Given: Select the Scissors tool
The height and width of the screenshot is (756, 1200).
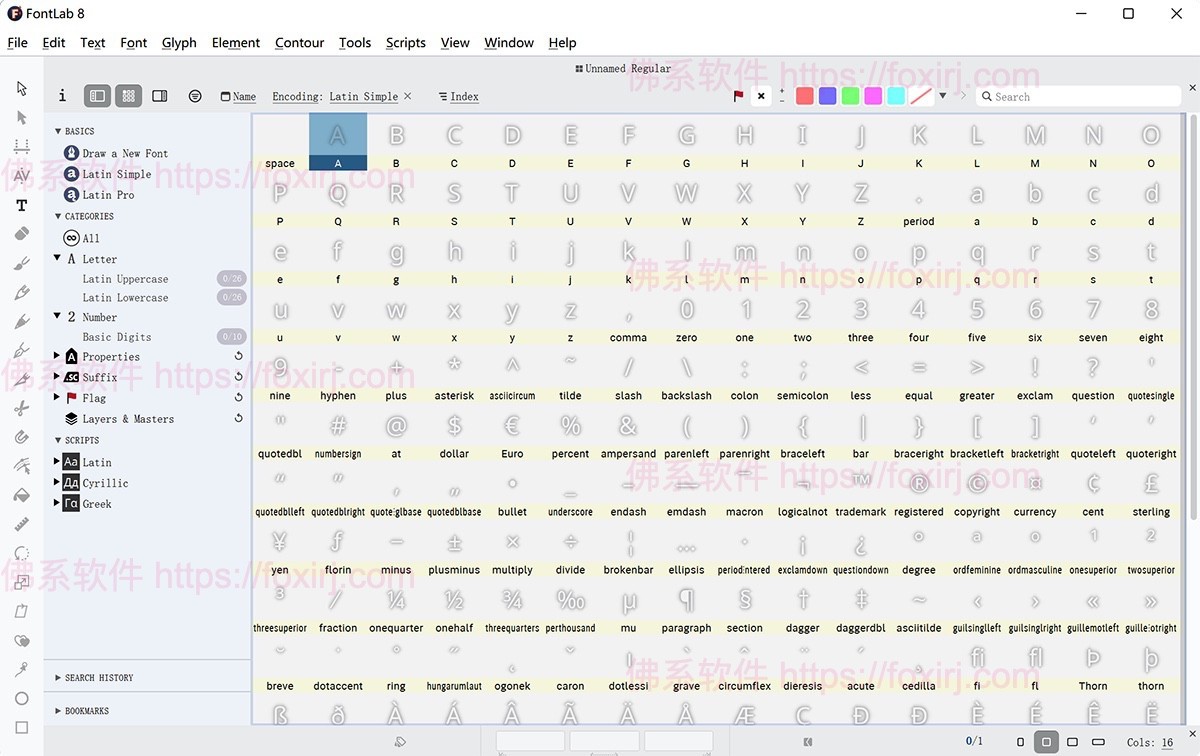Looking at the screenshot, I should (x=21, y=408).
